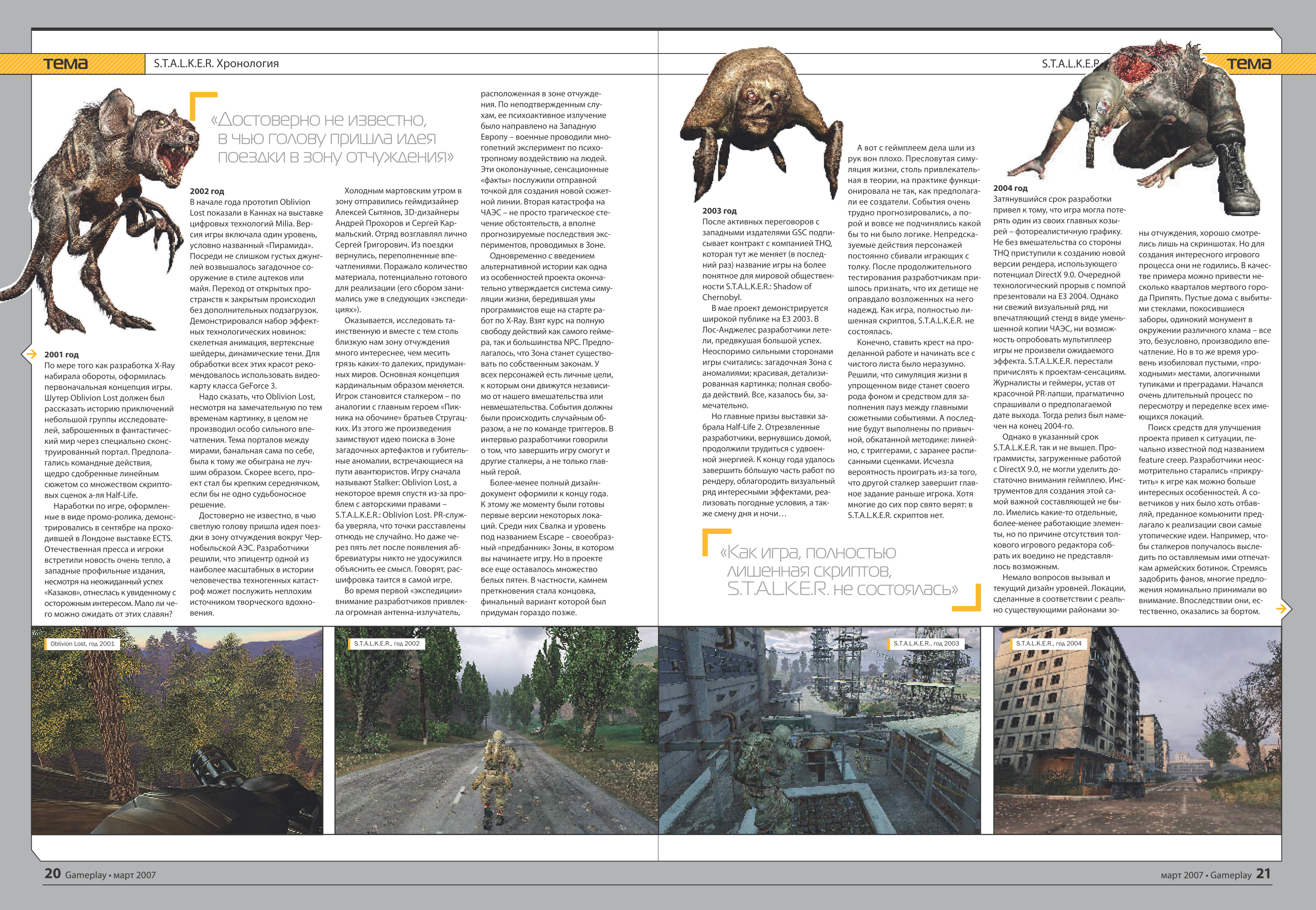Image resolution: width=1316 pixels, height=910 pixels.
Task: Click the right orange Тема banner
Action: (1248, 64)
